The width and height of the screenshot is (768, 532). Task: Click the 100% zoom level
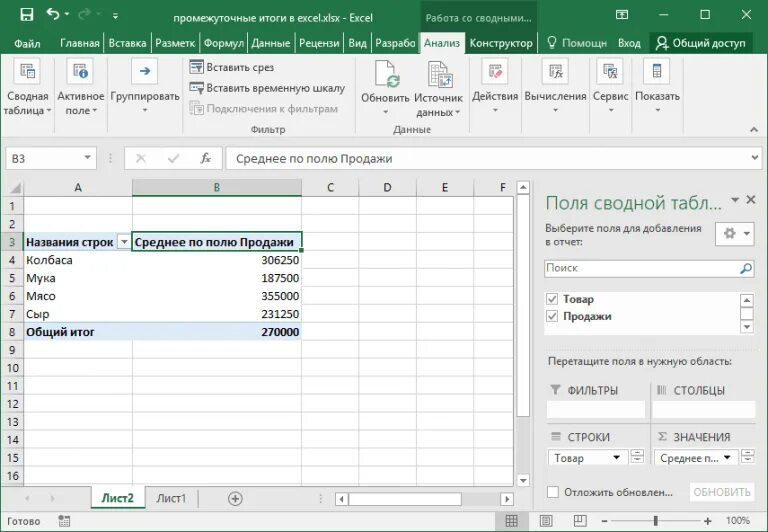(x=738, y=521)
